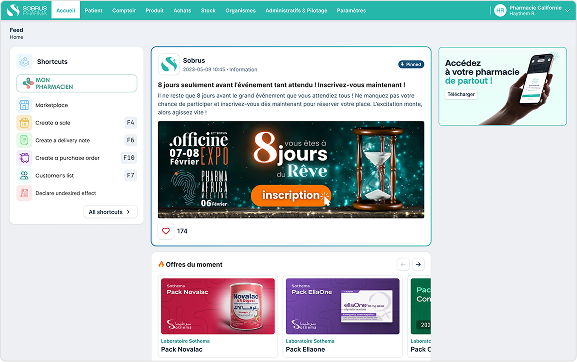Screen dimensions: 577x362
Task: Show next offers with right arrow
Action: (x=418, y=264)
